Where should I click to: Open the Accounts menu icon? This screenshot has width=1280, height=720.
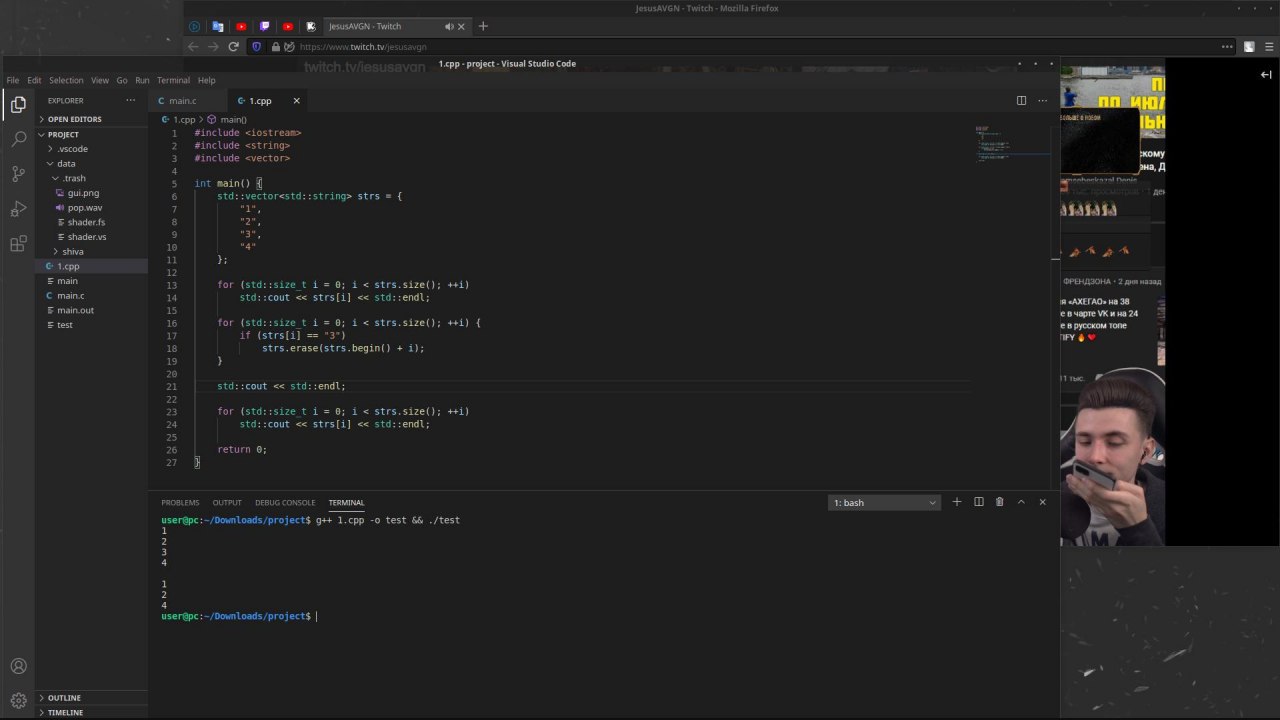pos(18,666)
